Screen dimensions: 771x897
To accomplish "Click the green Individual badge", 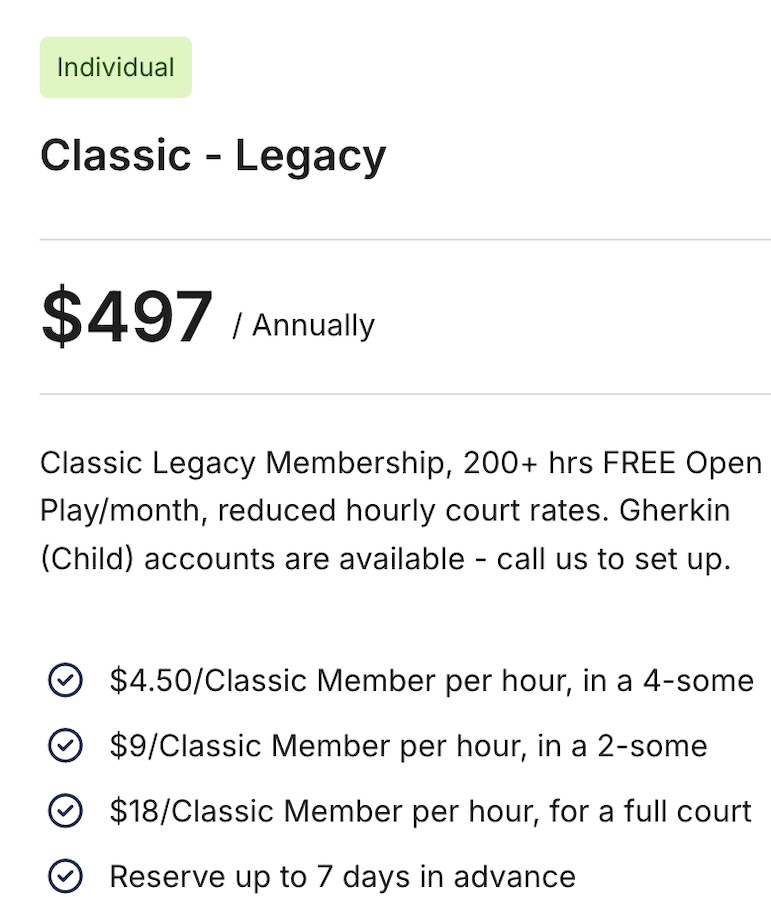I will [x=115, y=68].
